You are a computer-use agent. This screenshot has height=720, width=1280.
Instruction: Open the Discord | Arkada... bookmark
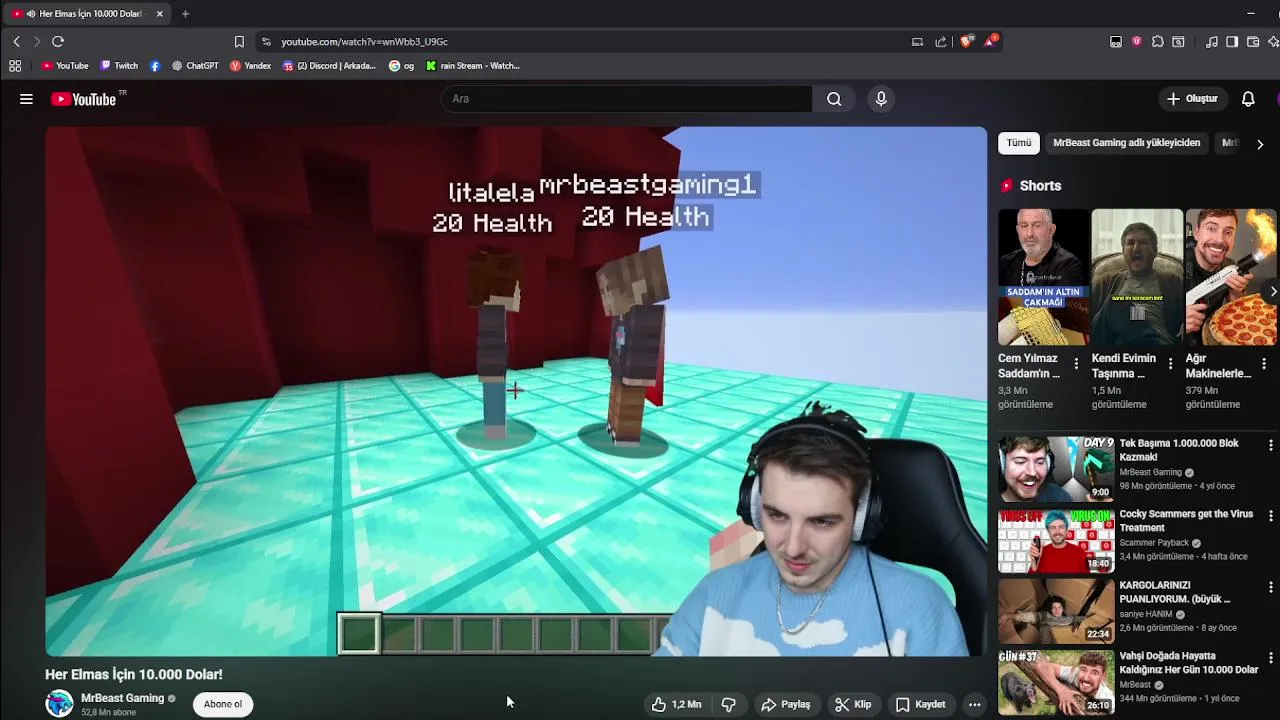[330, 66]
